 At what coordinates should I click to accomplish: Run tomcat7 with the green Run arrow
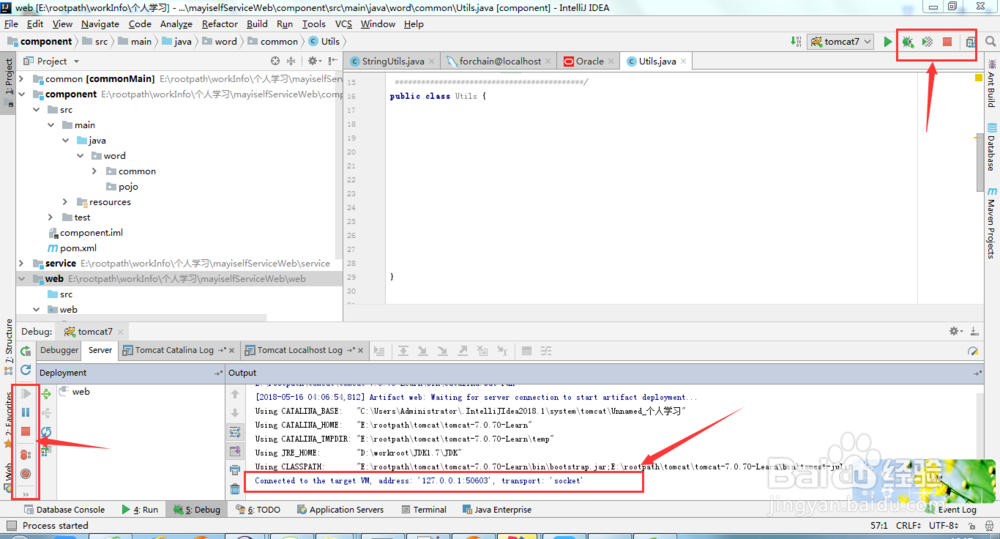tap(887, 42)
